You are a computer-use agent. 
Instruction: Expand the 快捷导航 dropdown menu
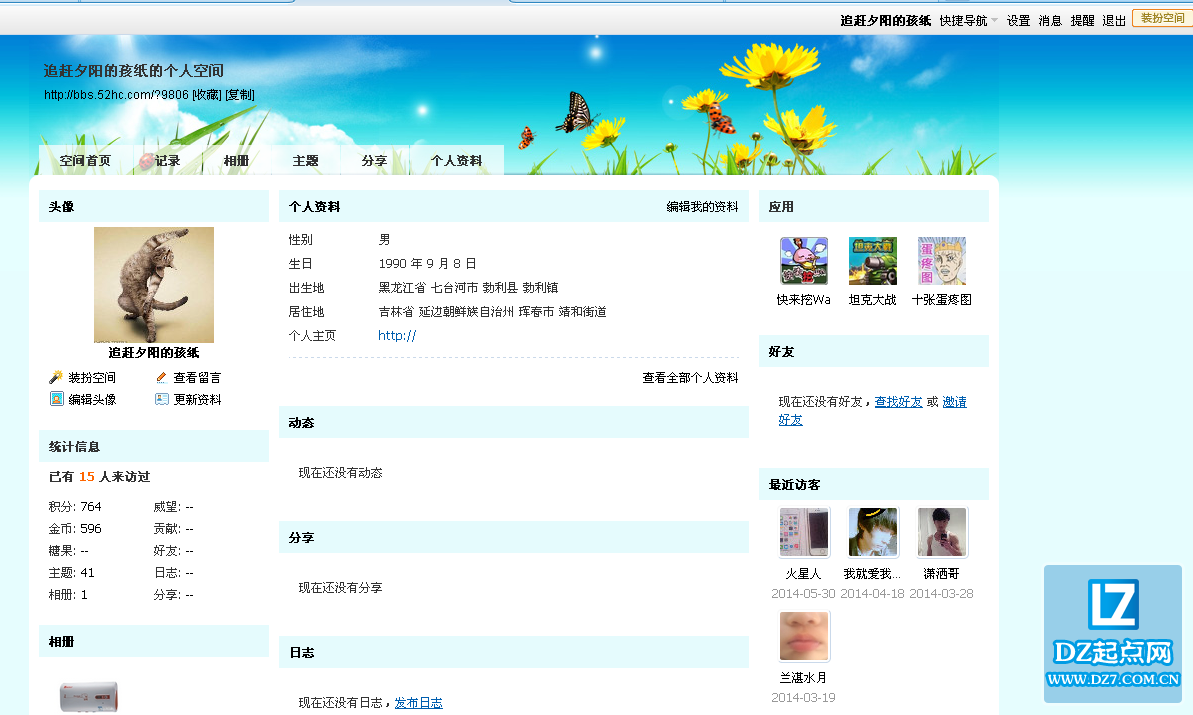[x=968, y=20]
